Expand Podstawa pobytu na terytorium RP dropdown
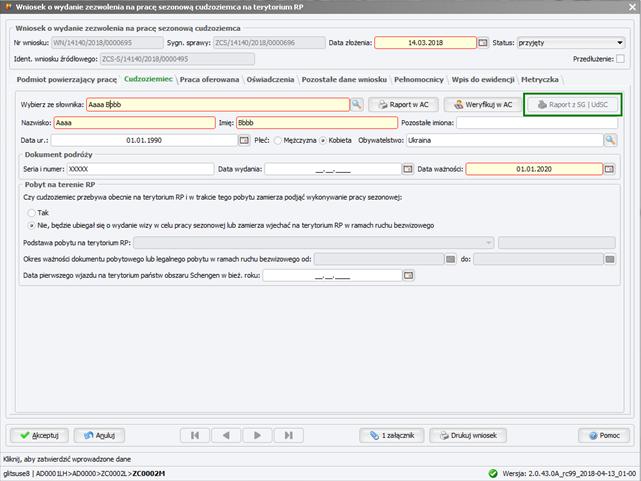The height and width of the screenshot is (481, 641). [x=314, y=243]
